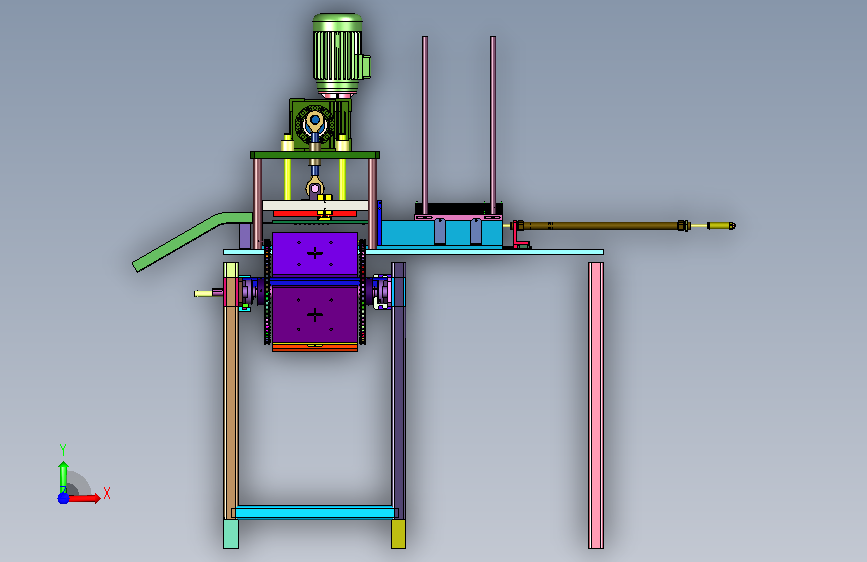Select the yellow rod tip at far right

point(721,226)
